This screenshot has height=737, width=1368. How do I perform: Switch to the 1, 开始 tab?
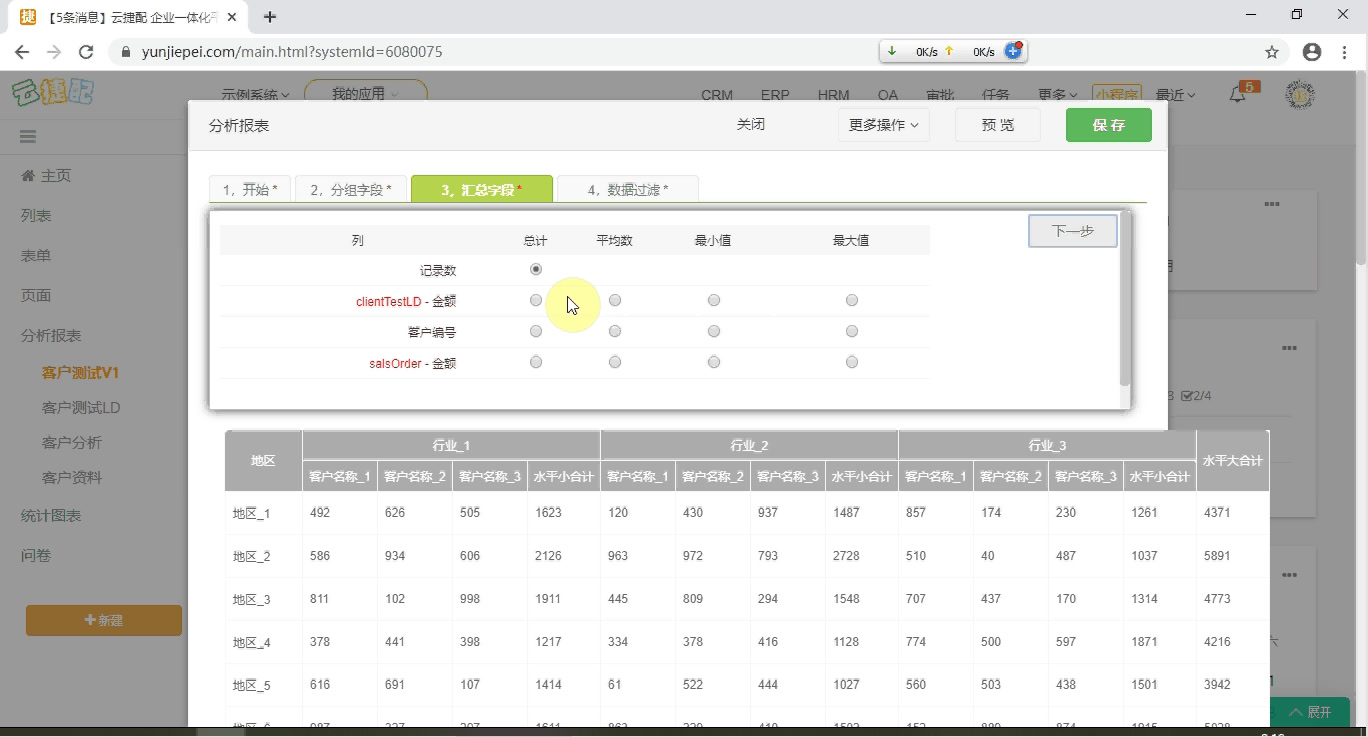tap(250, 189)
